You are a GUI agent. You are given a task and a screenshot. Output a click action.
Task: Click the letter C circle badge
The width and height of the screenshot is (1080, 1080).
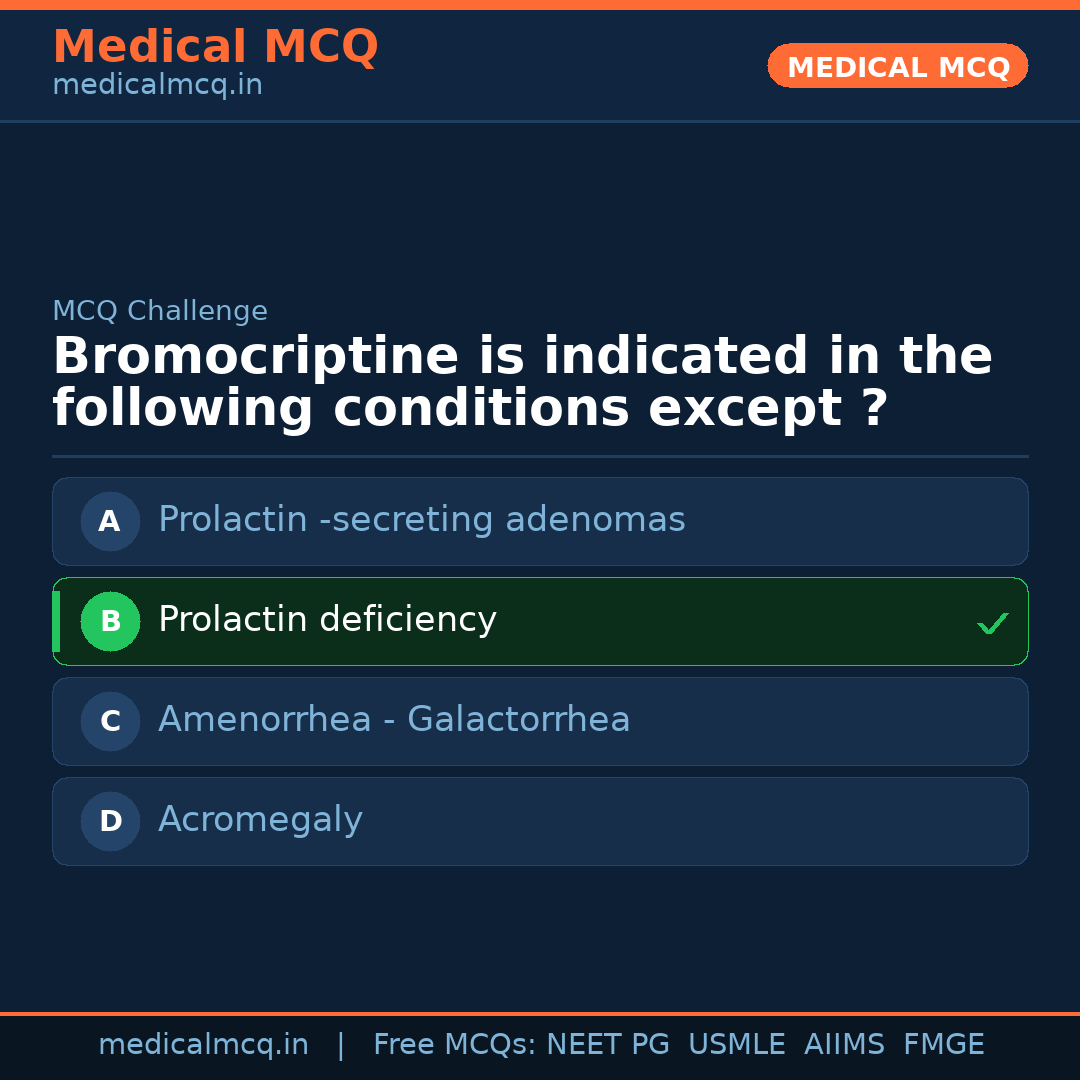pyautogui.click(x=110, y=721)
